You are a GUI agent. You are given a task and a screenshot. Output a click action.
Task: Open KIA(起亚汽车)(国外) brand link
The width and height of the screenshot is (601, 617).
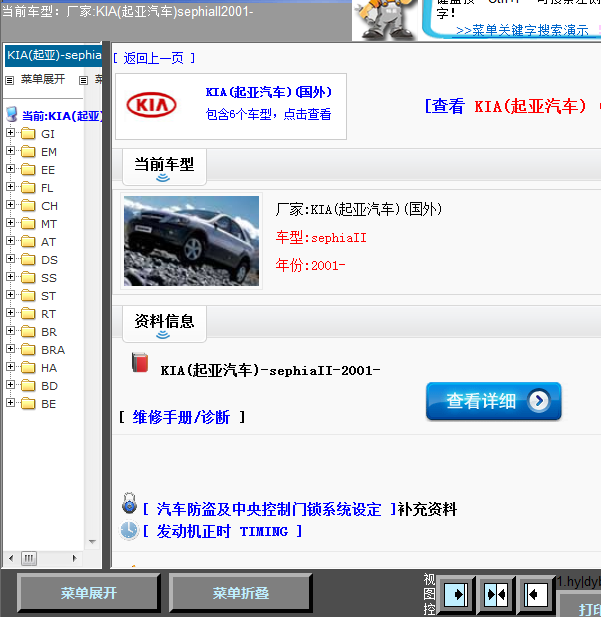pos(269,92)
